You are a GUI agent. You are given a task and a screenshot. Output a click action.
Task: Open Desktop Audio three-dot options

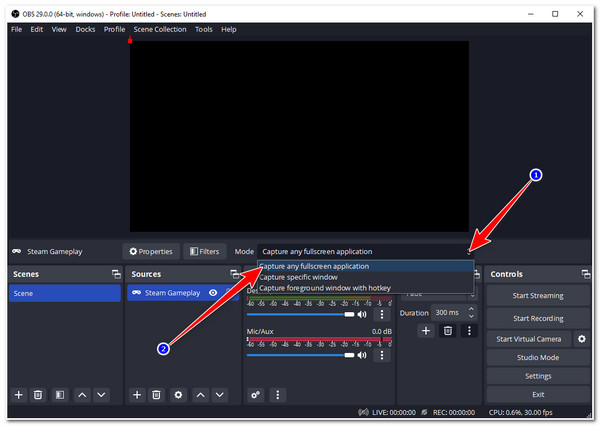point(382,314)
